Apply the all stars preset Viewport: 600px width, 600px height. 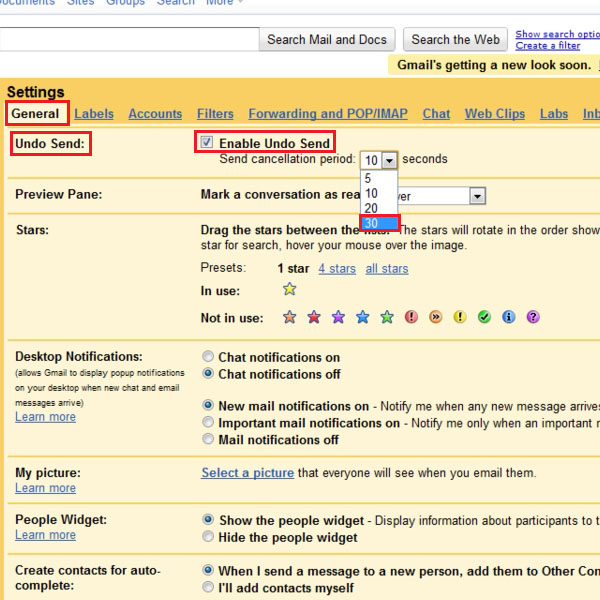pyautogui.click(x=386, y=269)
